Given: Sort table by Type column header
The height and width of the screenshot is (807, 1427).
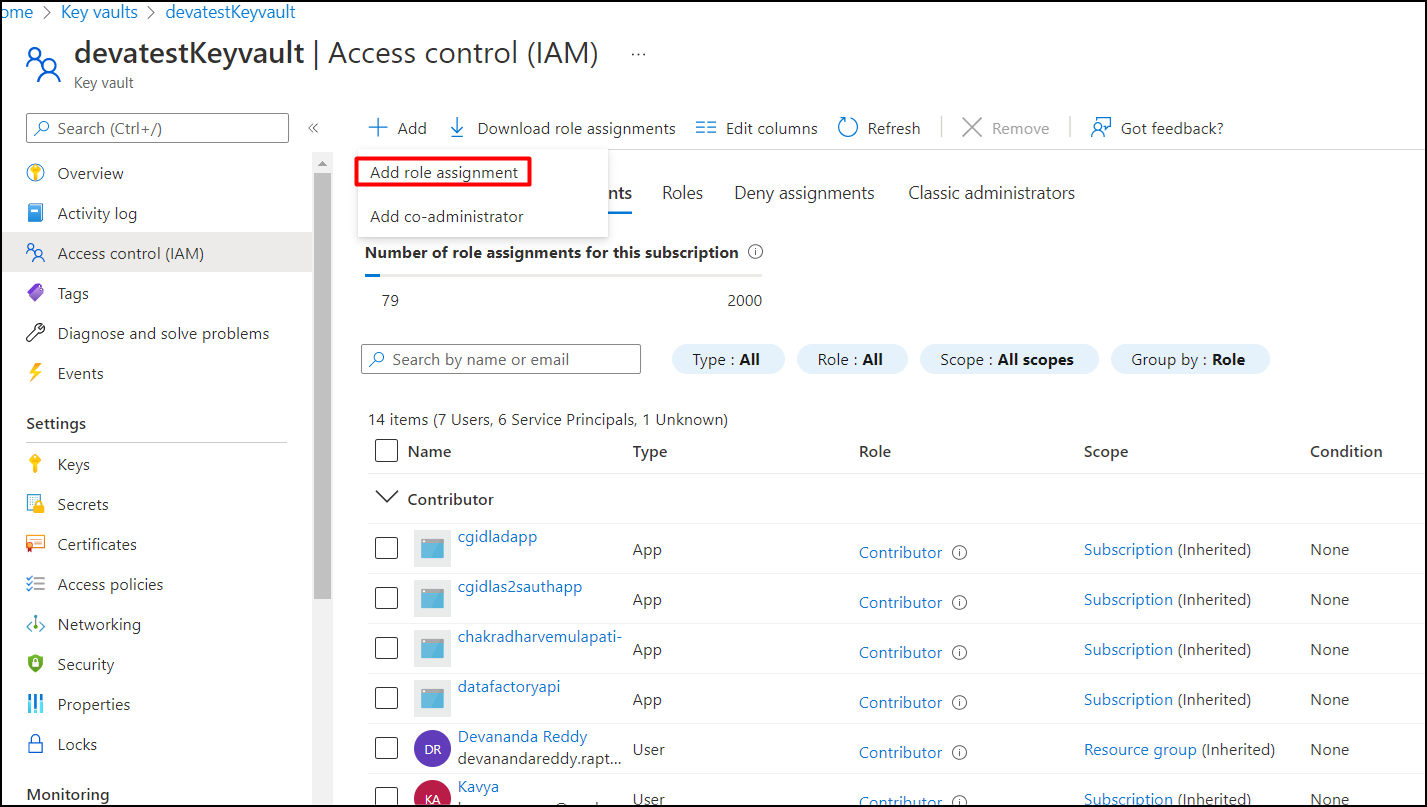Looking at the screenshot, I should pos(650,451).
